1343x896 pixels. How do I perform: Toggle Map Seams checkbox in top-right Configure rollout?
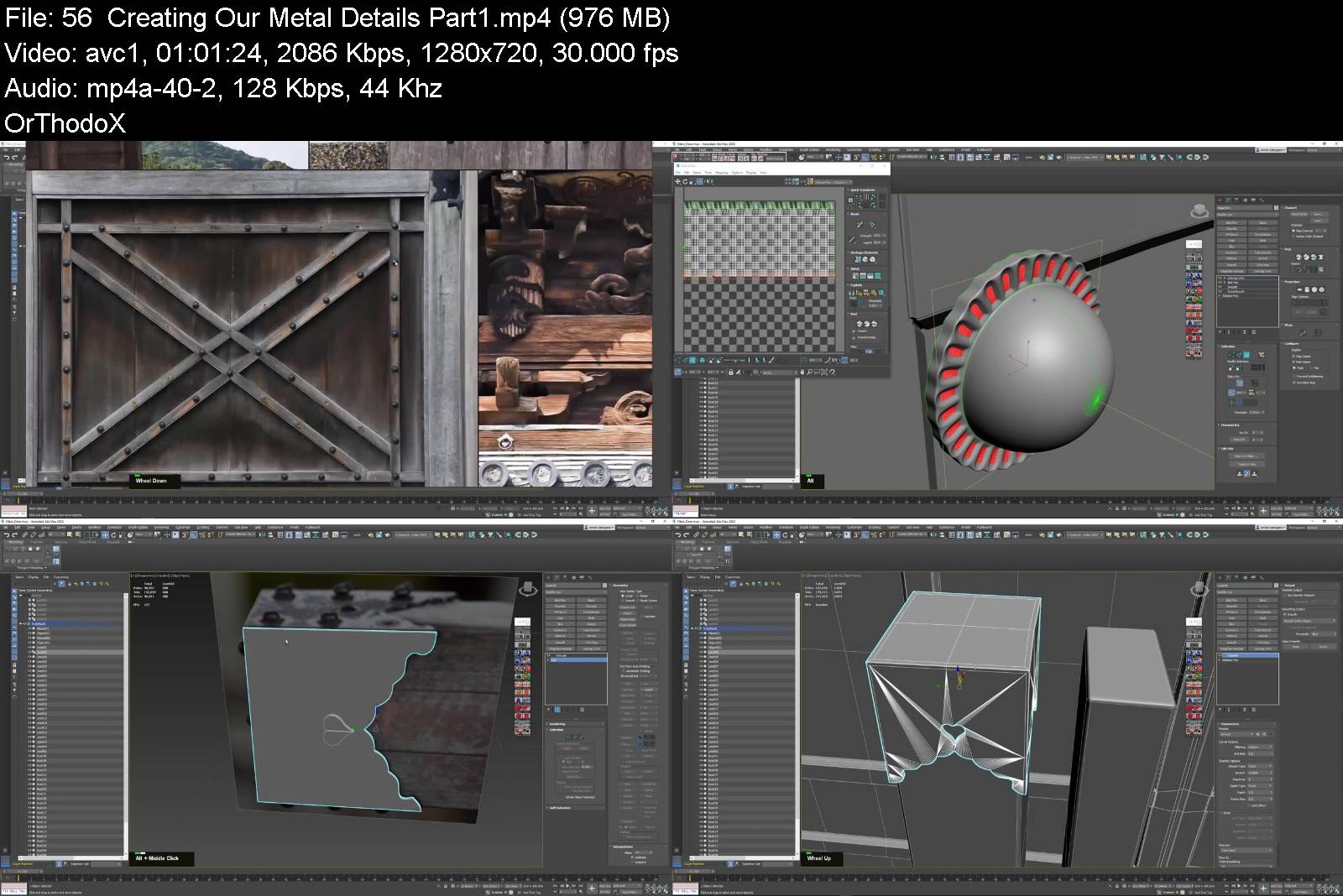[x=1293, y=357]
